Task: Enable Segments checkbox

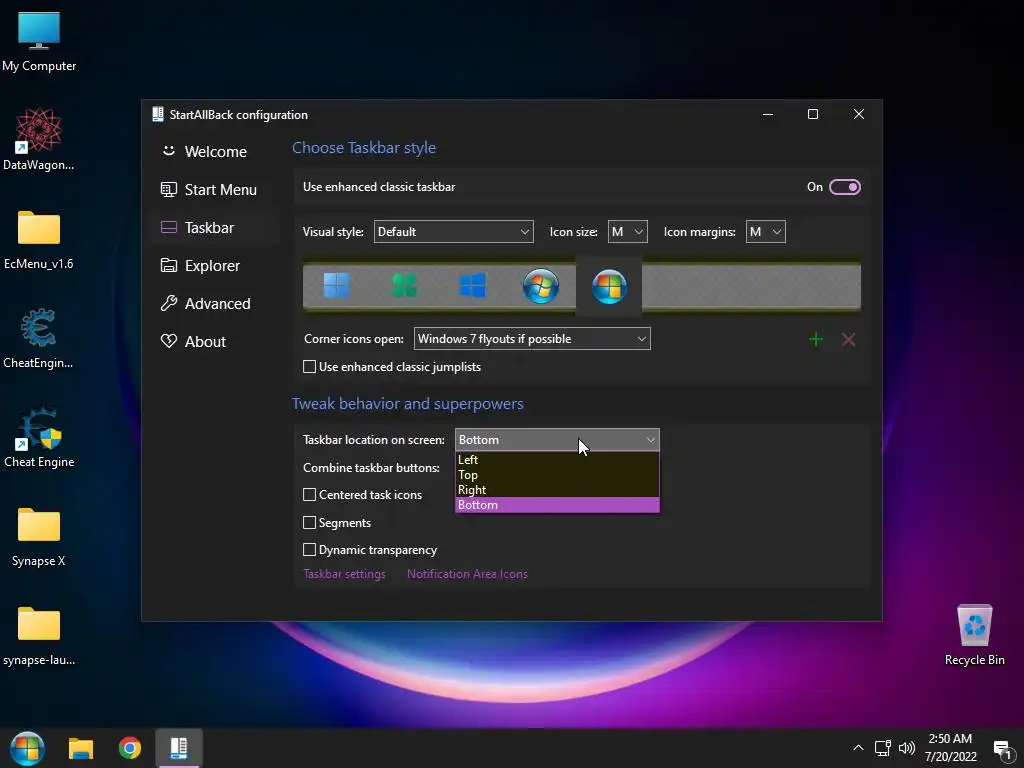Action: coord(310,522)
